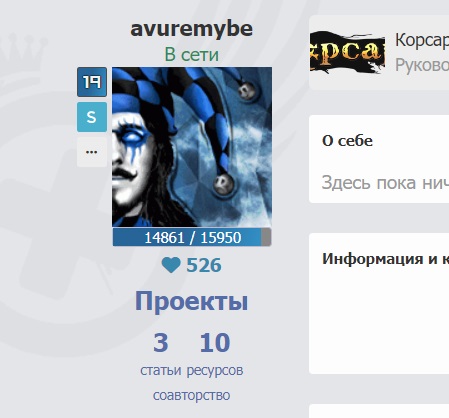
Task: Click the 14861 / 15950 experience bar
Action: point(192,237)
